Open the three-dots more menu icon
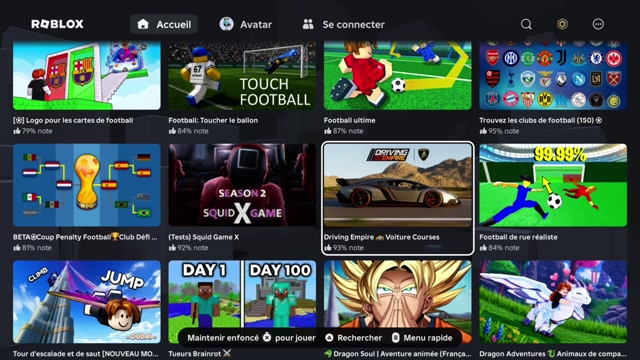This screenshot has width=640, height=360. 598,24
